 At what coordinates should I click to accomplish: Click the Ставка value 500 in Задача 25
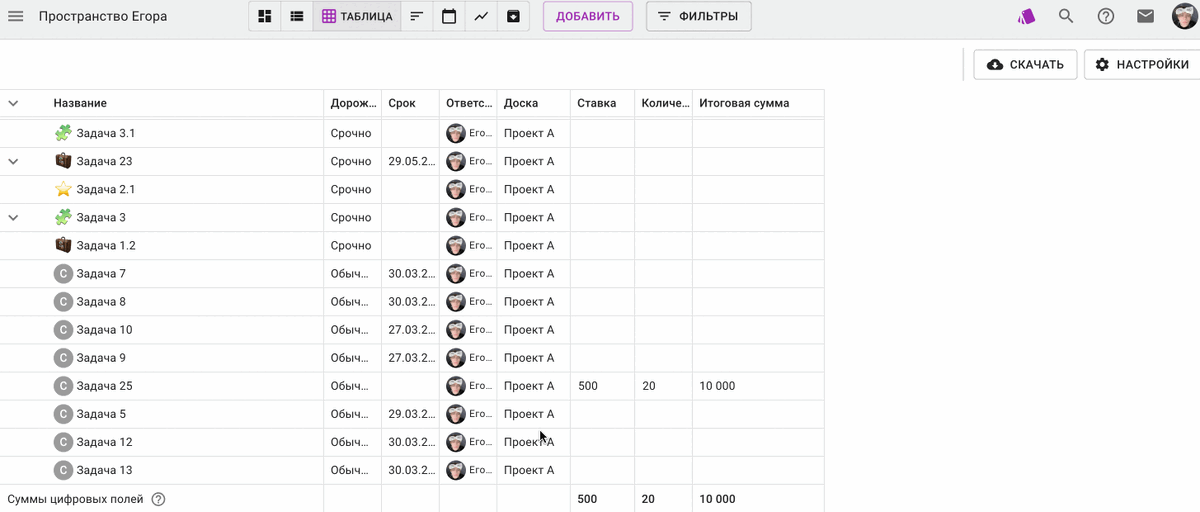[588, 385]
